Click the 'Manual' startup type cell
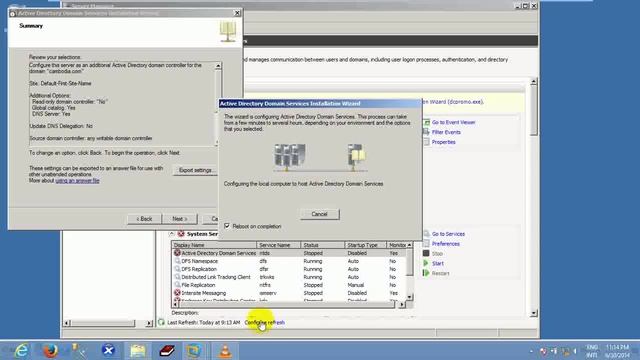Viewport: 640px width, 360px height. click(x=356, y=285)
